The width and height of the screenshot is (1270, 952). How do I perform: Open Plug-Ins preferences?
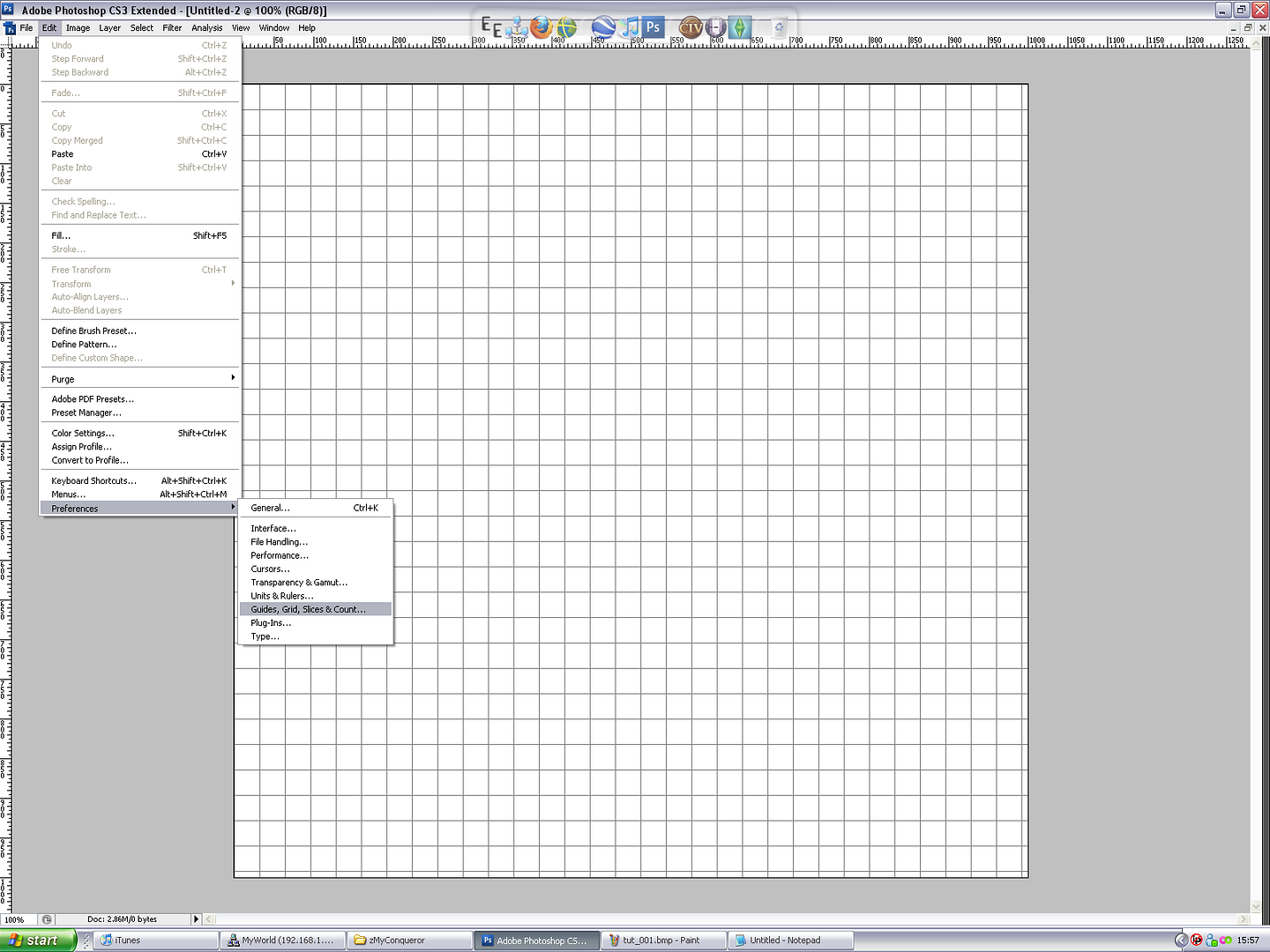coord(316,623)
